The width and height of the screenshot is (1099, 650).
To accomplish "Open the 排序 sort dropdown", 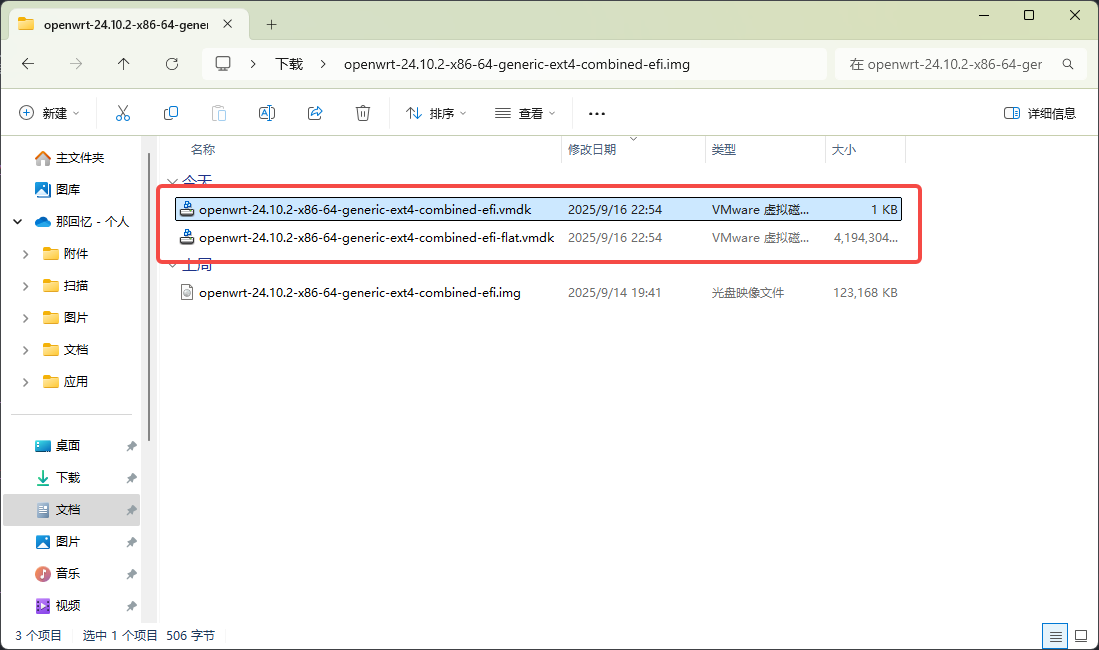I will click(x=435, y=113).
